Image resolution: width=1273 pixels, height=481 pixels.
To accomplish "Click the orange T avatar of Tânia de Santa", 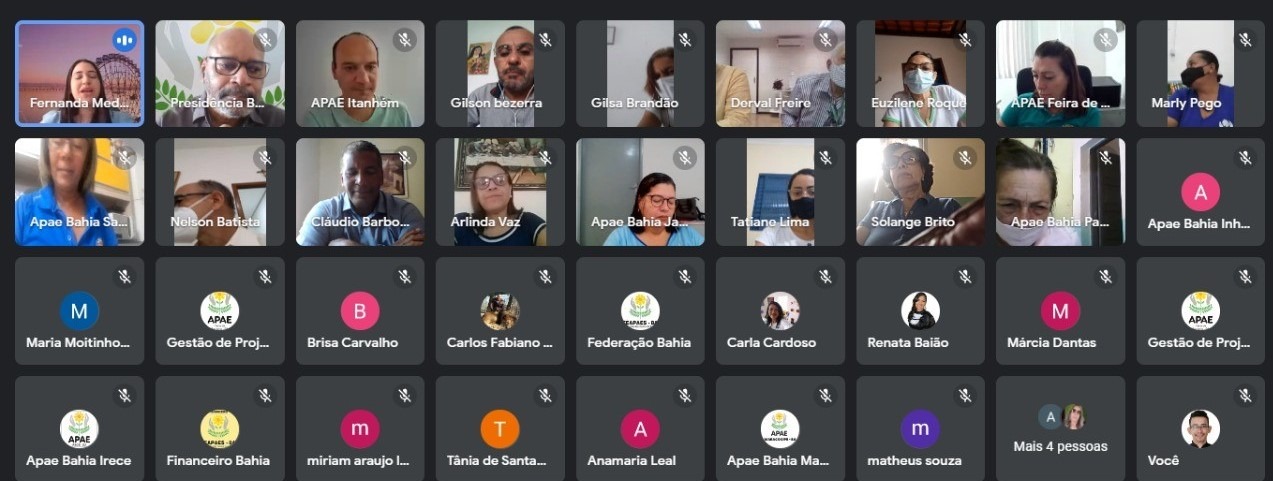I will pos(500,429).
